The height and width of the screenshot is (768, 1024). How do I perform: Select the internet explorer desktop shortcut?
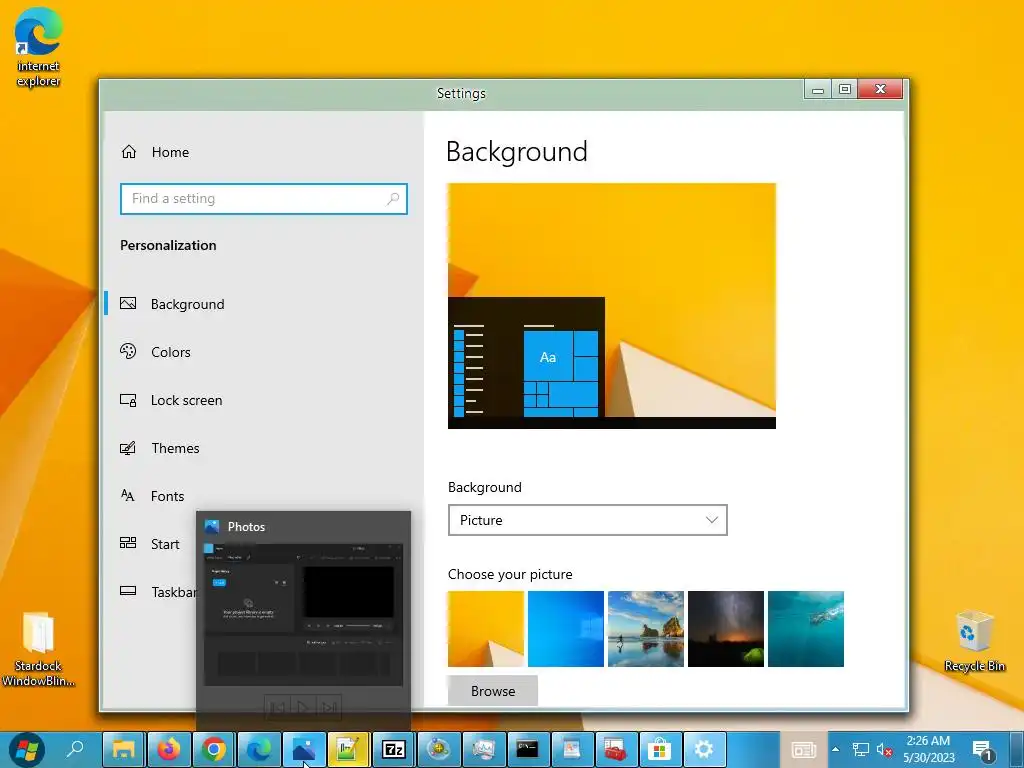38,47
